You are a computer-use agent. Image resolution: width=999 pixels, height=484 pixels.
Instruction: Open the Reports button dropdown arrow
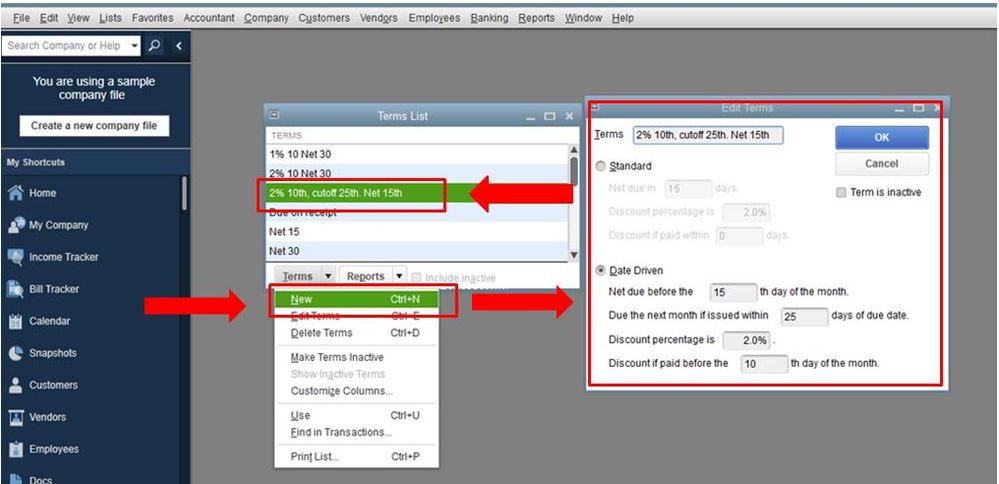coord(399,276)
